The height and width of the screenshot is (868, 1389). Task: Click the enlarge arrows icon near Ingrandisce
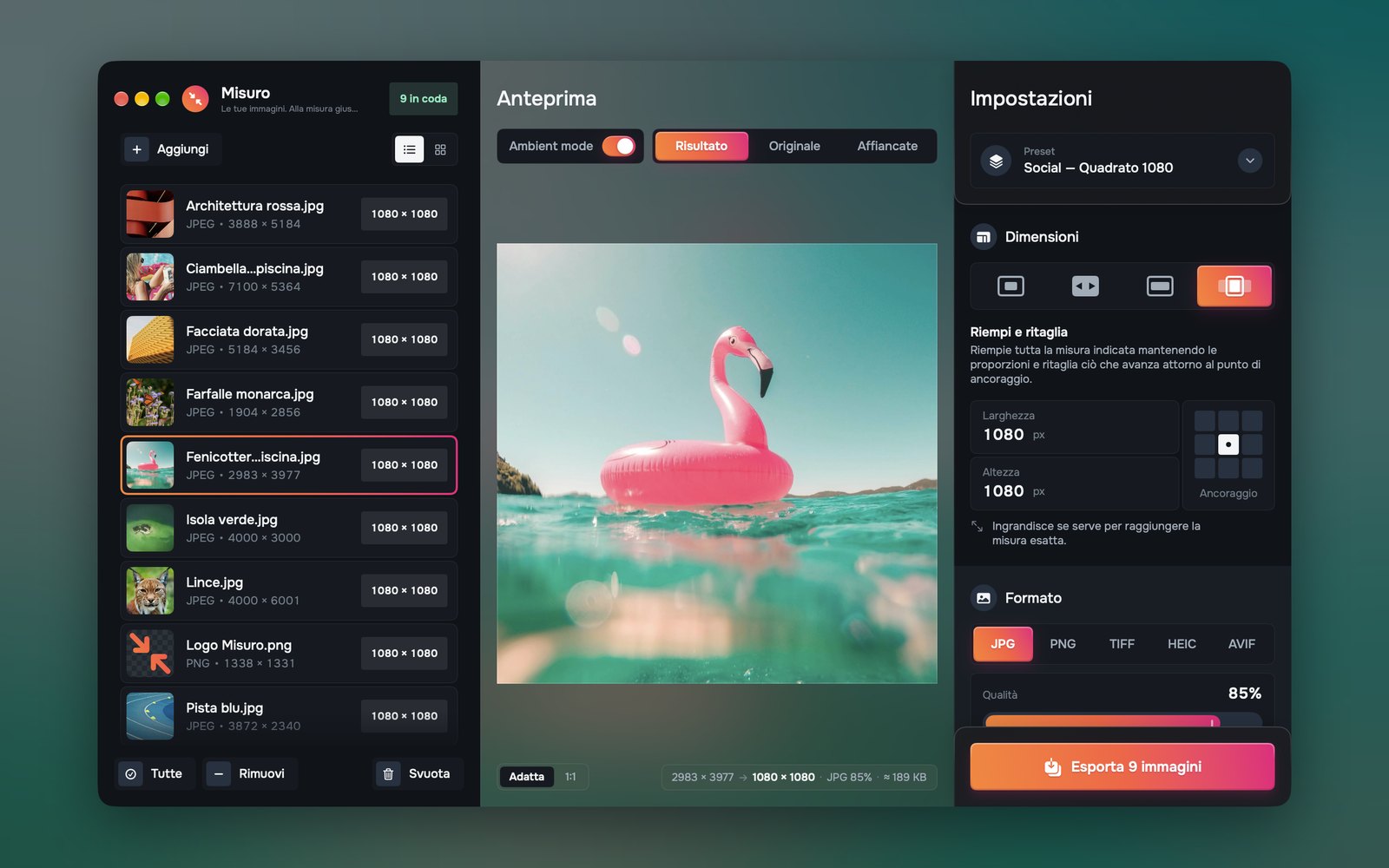click(x=978, y=526)
